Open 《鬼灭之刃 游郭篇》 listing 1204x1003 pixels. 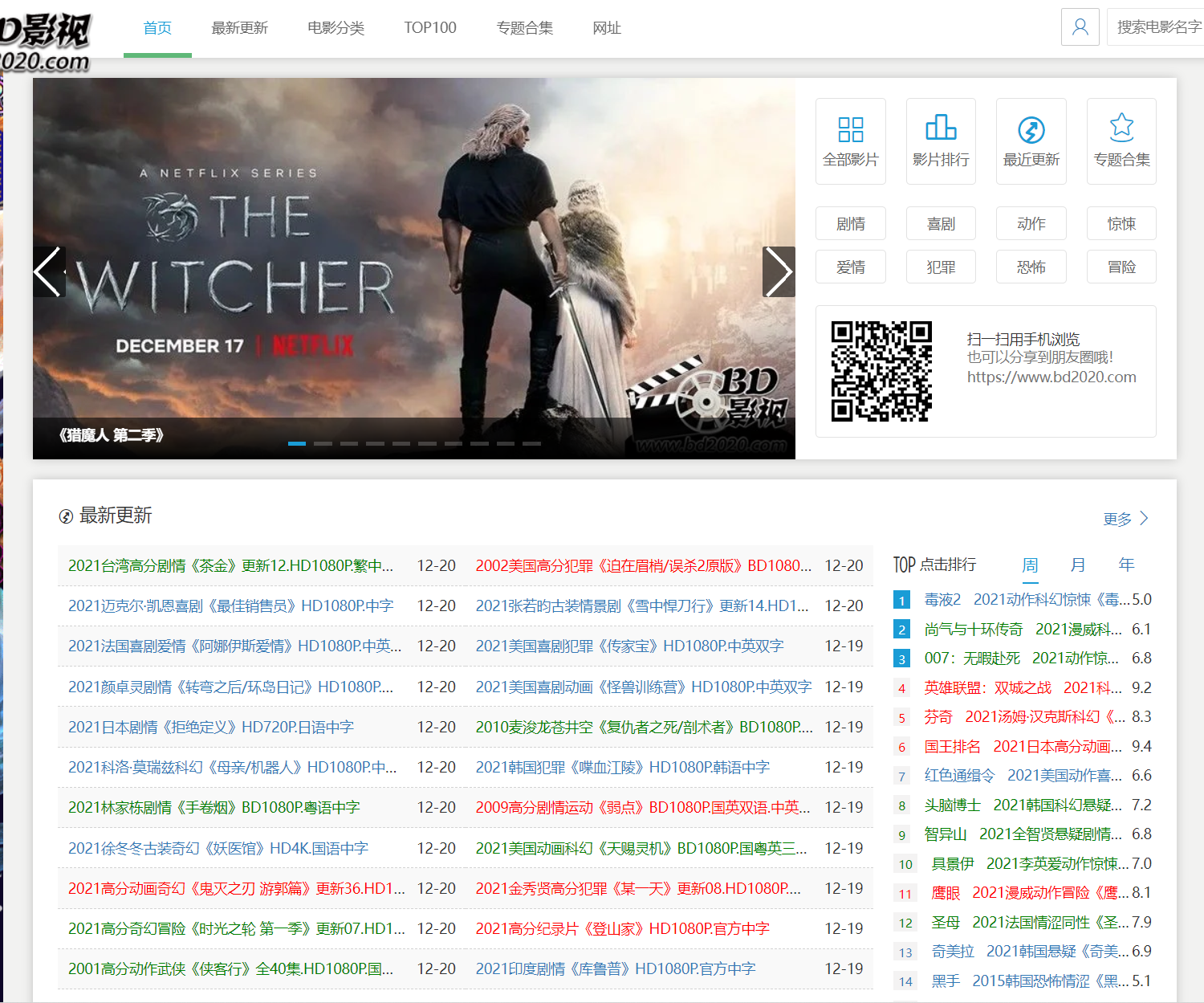[x=236, y=888]
